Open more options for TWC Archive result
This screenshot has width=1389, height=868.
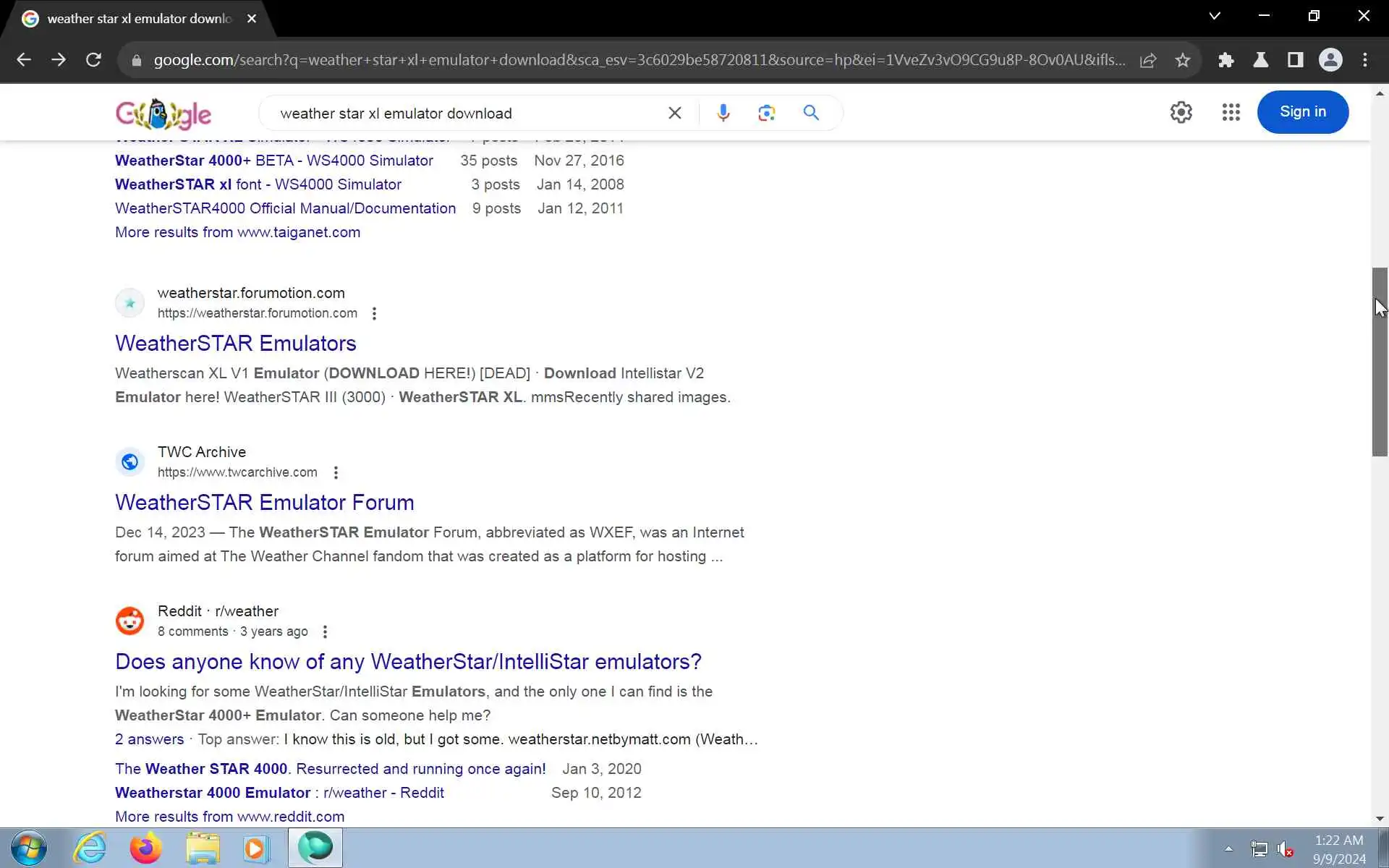pyautogui.click(x=336, y=472)
